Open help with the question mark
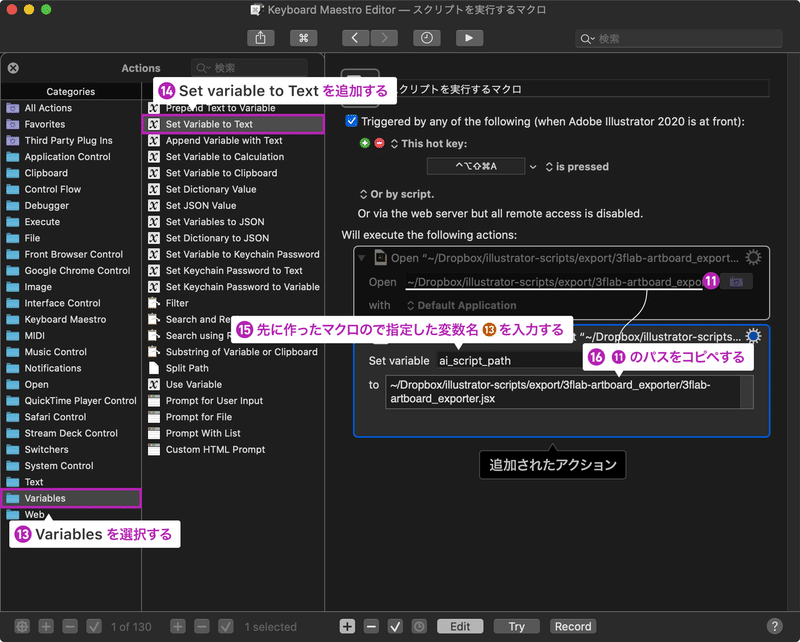800x642 pixels. (x=774, y=626)
